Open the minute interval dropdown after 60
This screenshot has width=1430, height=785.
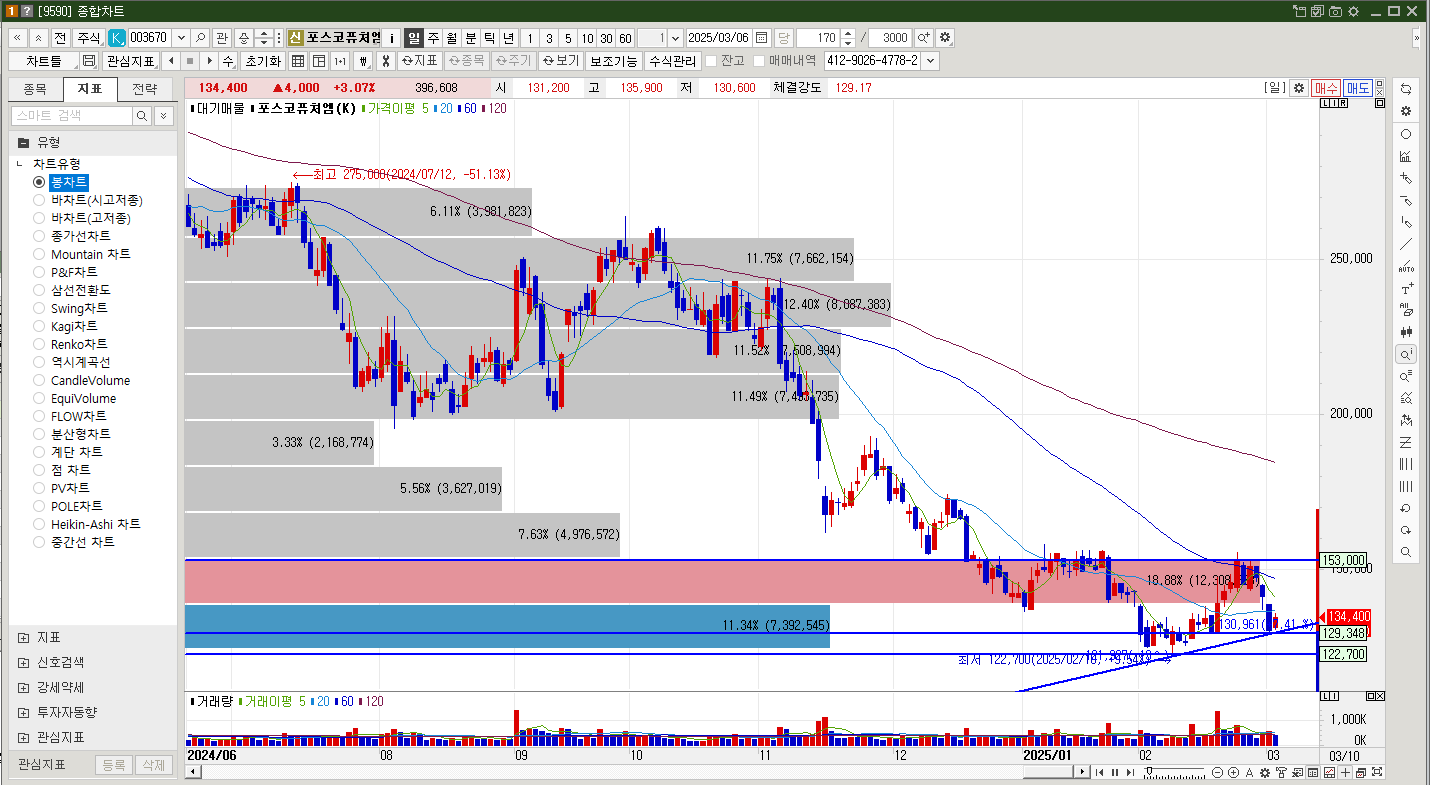(x=675, y=37)
